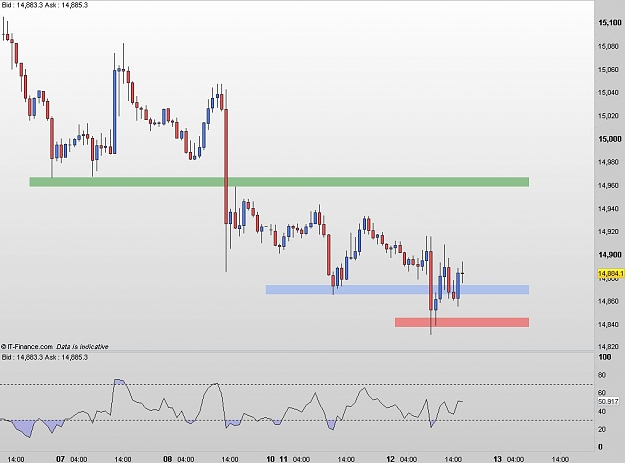Viewport: 625px width, 463px height.
Task: Click the 14,900 price axis label
Action: (x=610, y=255)
